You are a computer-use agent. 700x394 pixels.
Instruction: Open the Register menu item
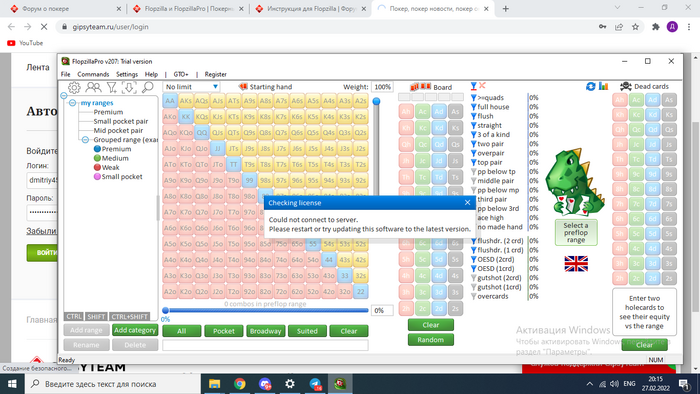point(216,74)
